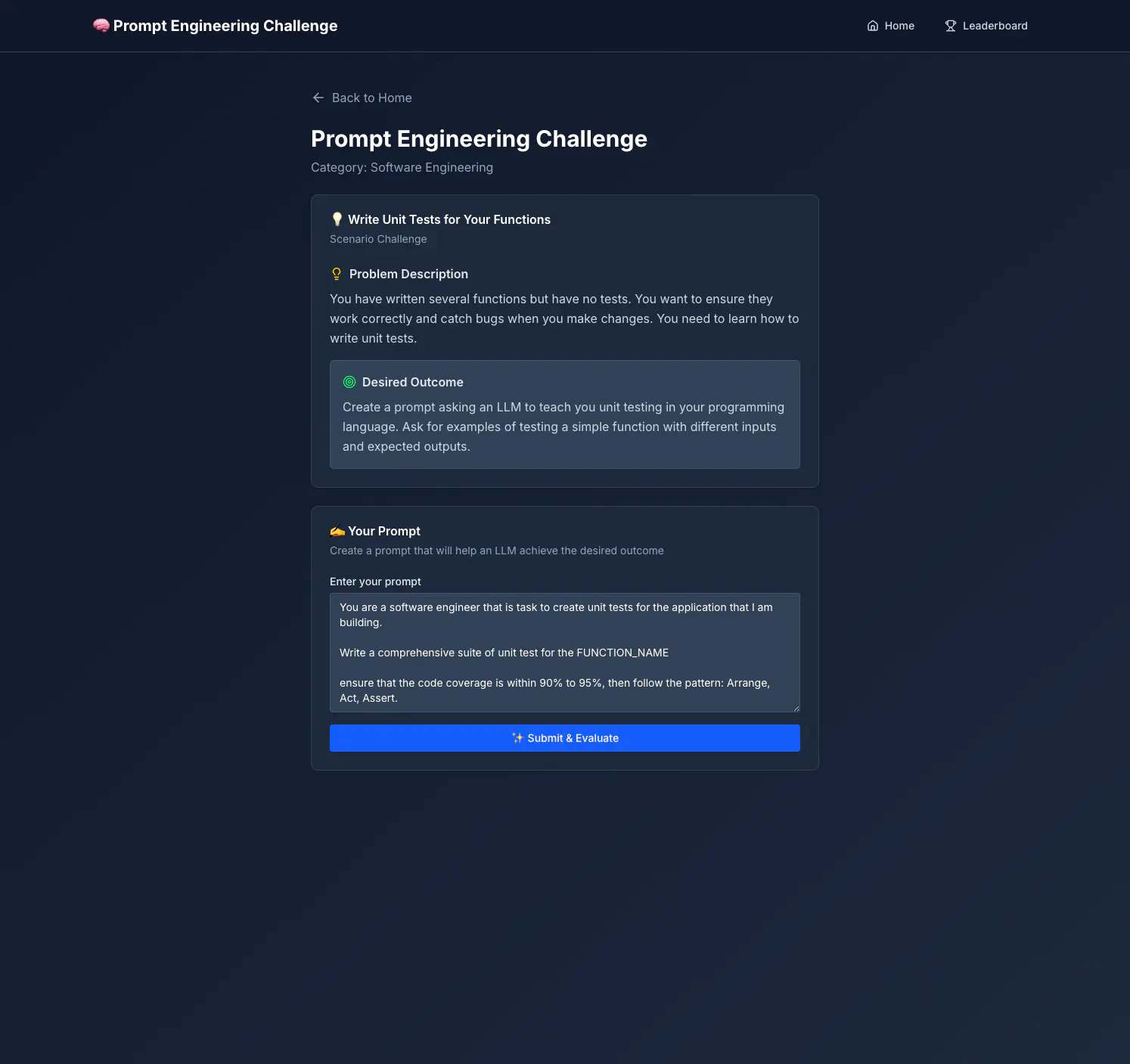Click the Enter your prompt label
1130x1064 pixels.
(x=375, y=582)
